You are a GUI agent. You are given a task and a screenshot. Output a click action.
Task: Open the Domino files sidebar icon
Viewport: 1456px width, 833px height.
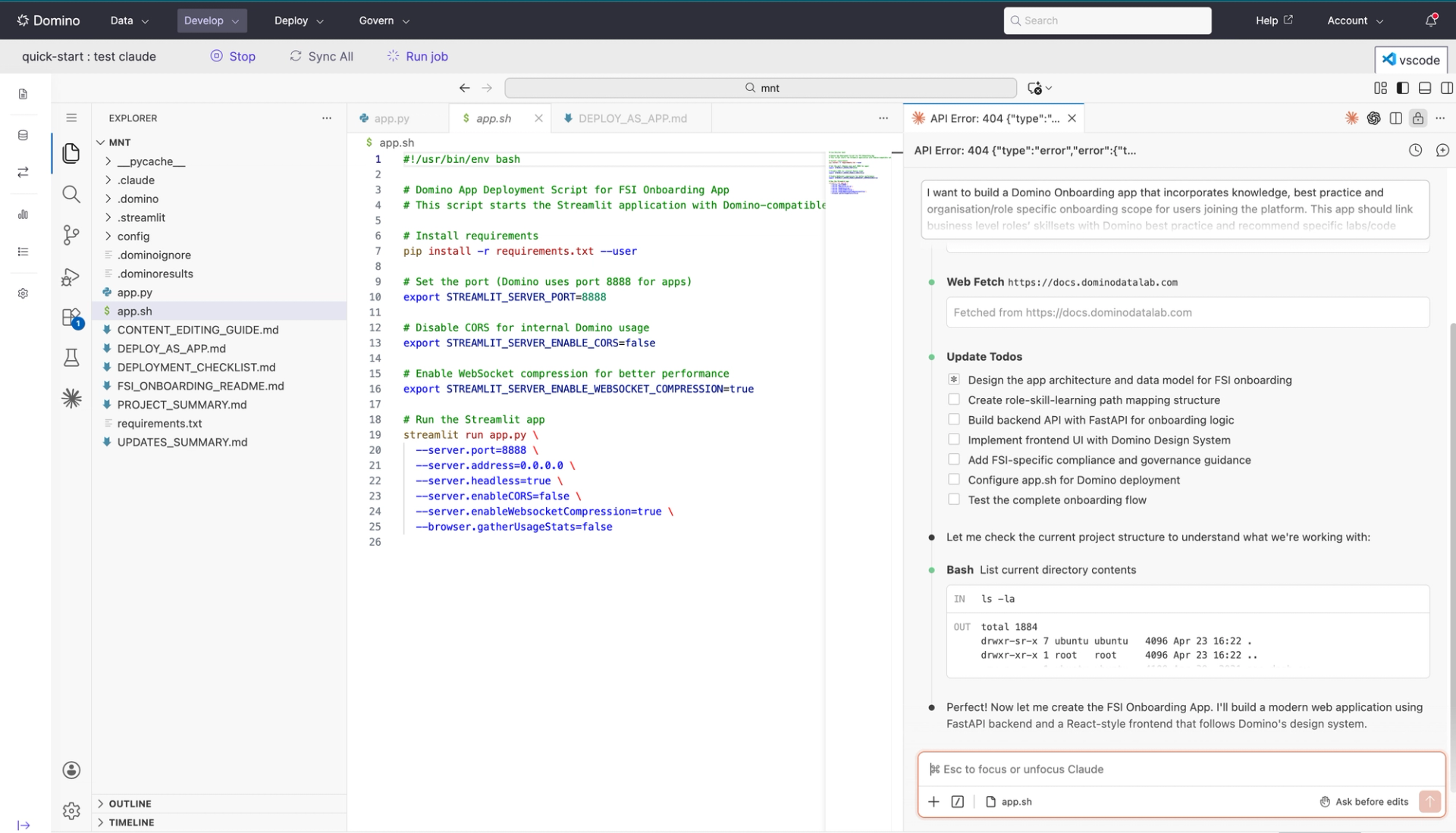tap(23, 94)
